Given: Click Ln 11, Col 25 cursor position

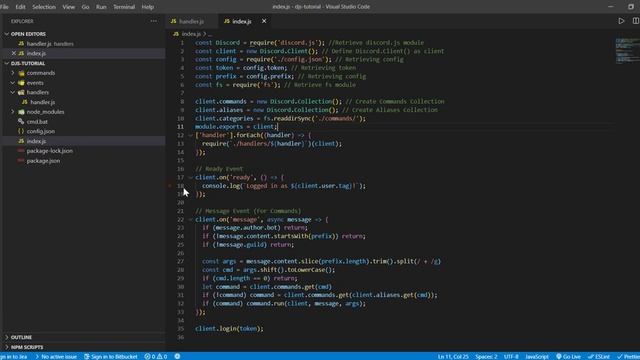Looking at the screenshot, I should [453, 356].
